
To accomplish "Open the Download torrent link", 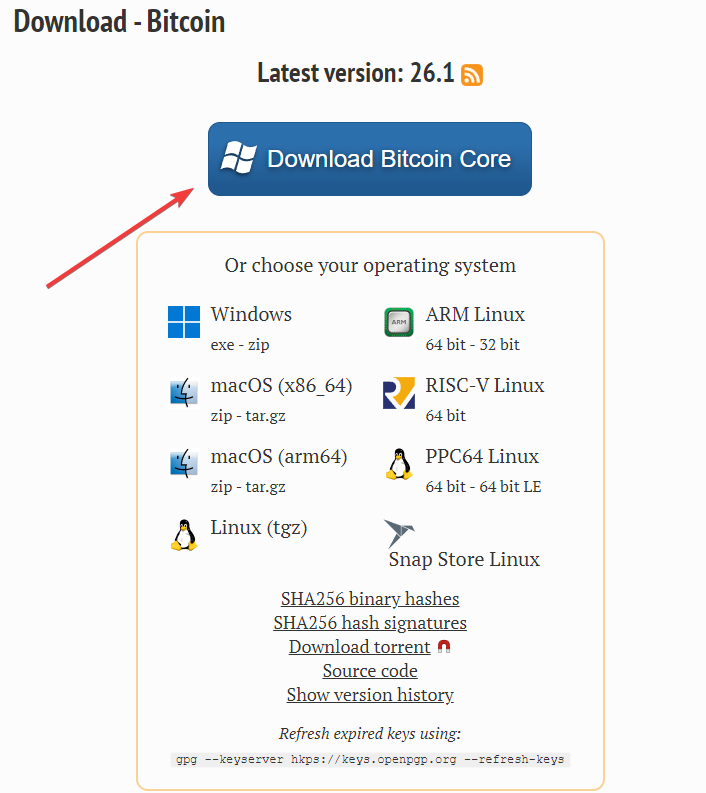I will click(360, 647).
